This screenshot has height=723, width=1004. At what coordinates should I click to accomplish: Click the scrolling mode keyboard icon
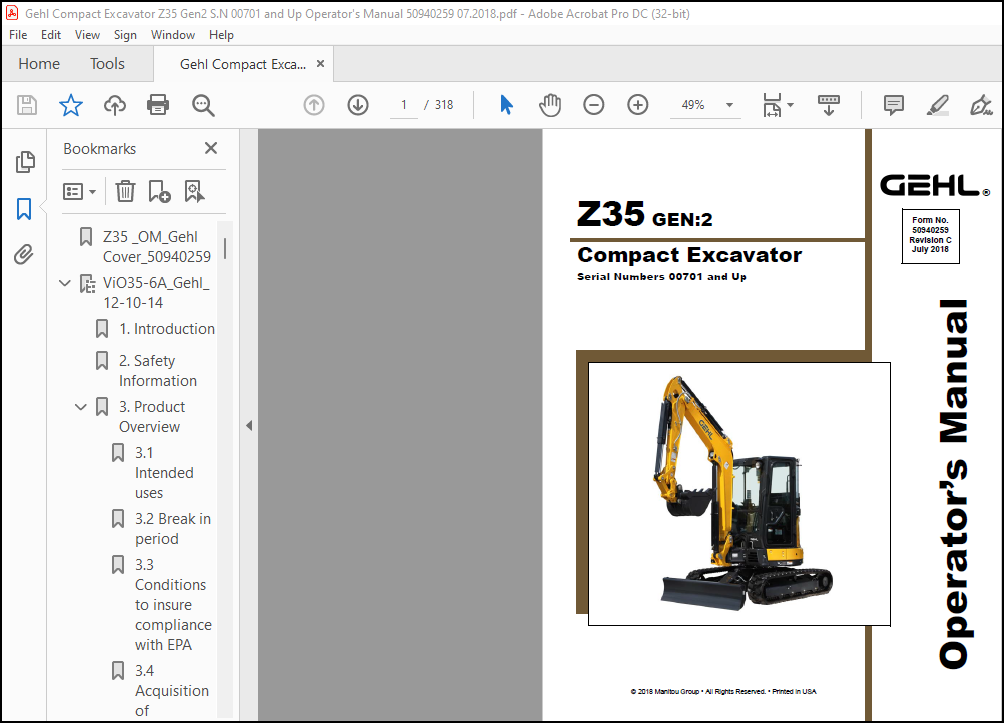[829, 105]
